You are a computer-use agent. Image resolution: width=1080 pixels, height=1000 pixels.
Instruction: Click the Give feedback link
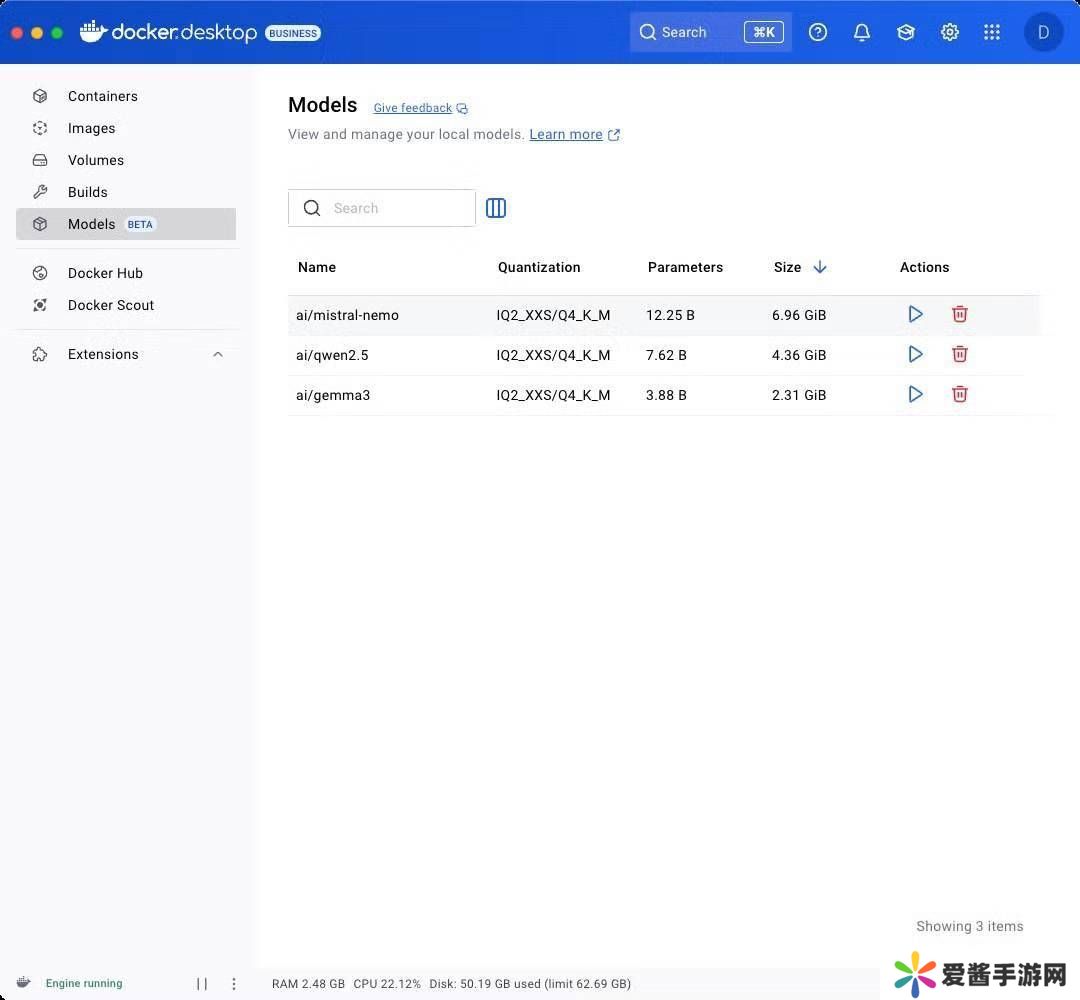pyautogui.click(x=413, y=108)
